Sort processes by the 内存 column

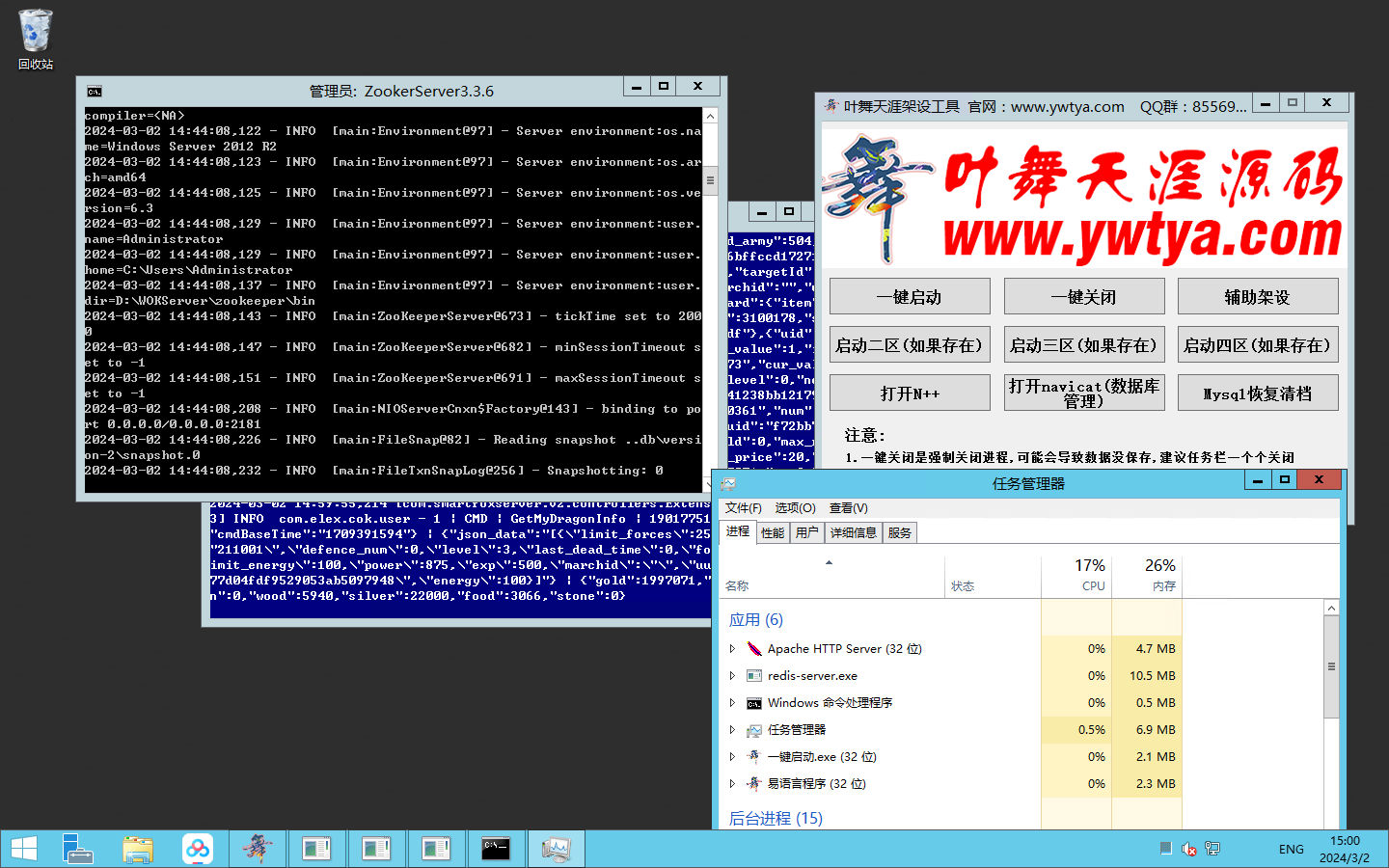click(x=1147, y=575)
